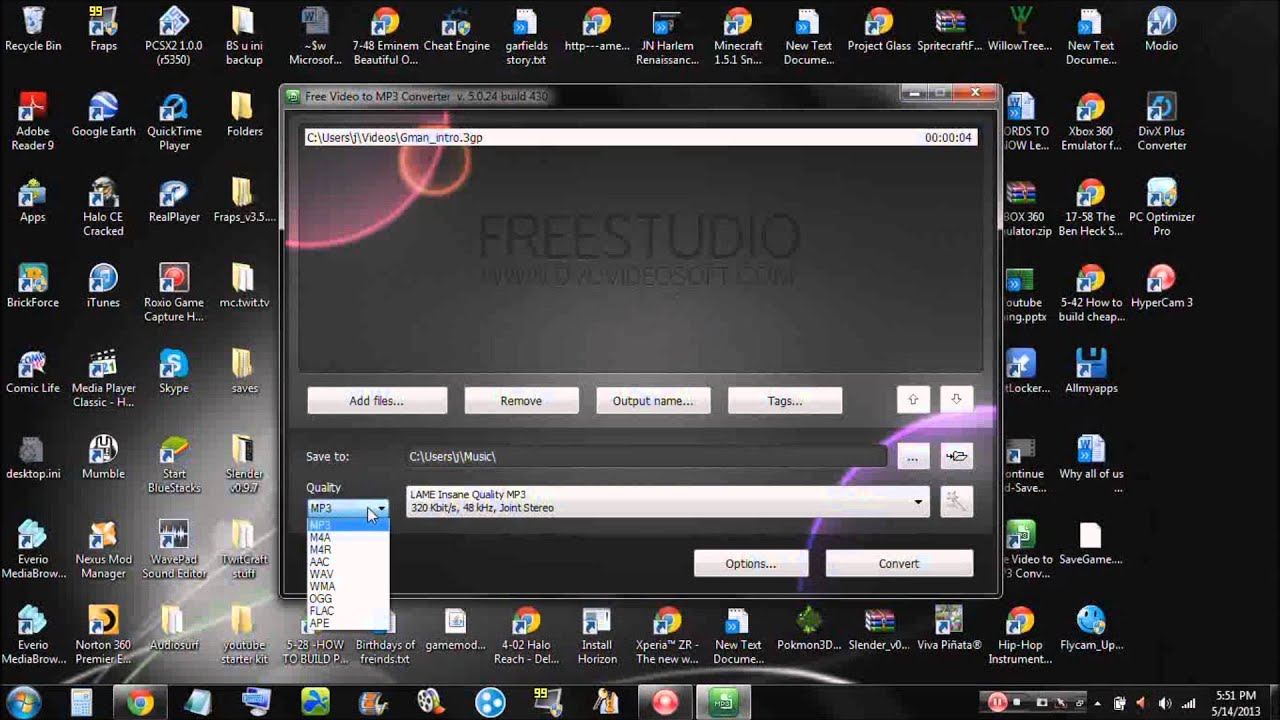Start conversion with the Convert button
The height and width of the screenshot is (720, 1280).
tap(899, 563)
